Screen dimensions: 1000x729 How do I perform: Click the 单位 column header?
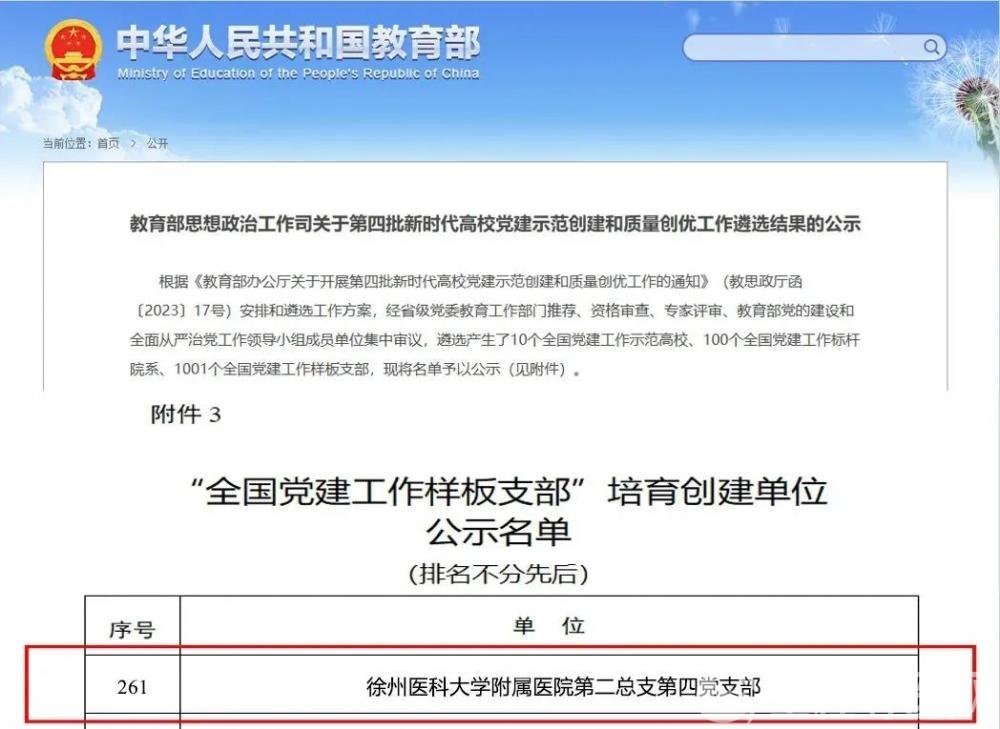coord(549,626)
